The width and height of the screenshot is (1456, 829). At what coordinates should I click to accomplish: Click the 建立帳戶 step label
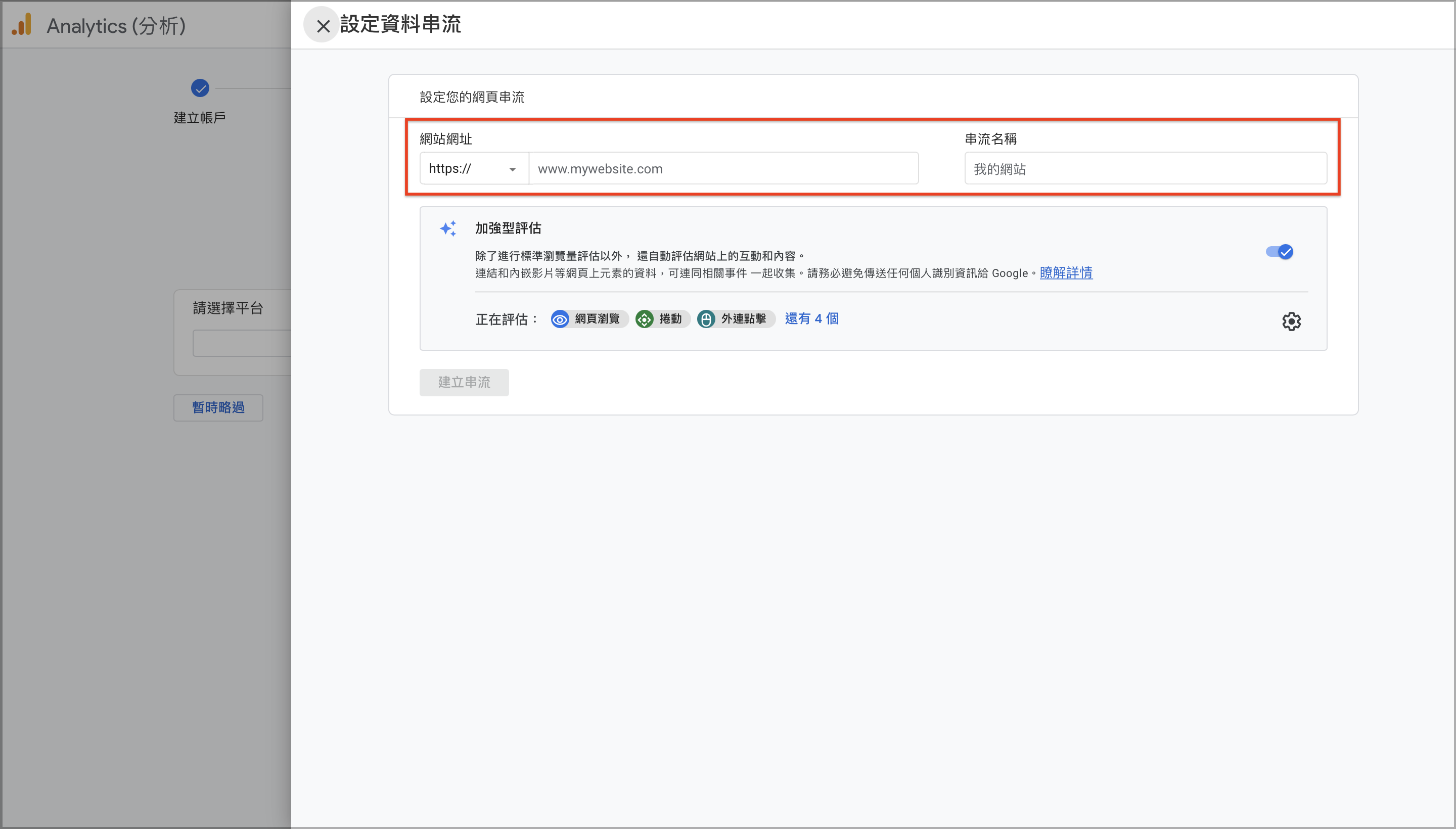[200, 118]
